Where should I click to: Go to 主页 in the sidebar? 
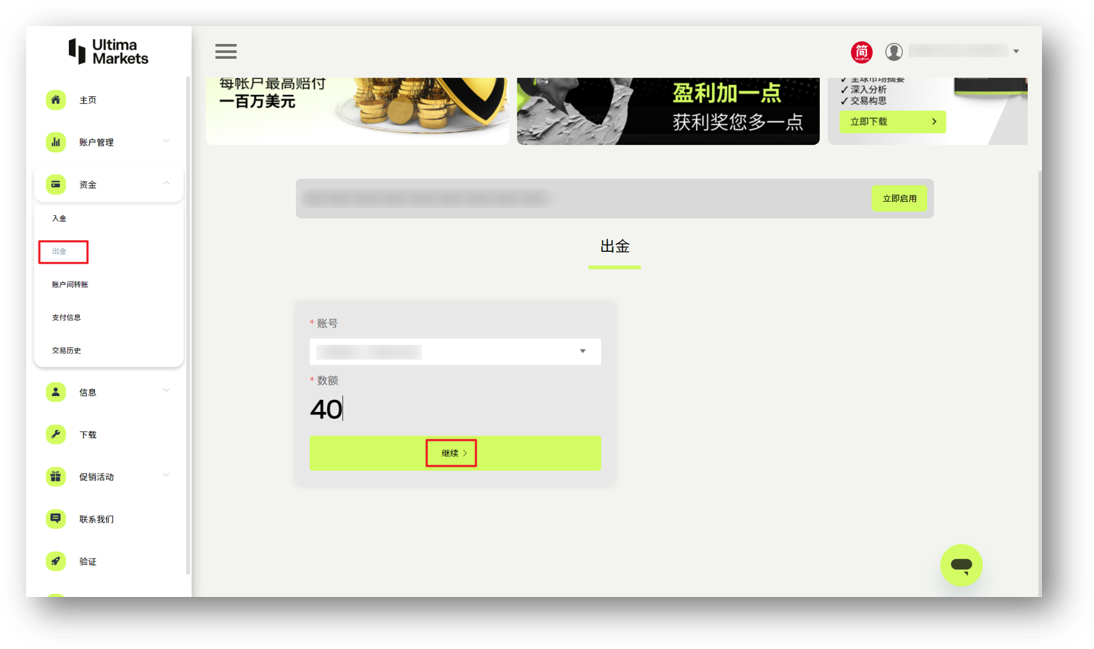88,100
